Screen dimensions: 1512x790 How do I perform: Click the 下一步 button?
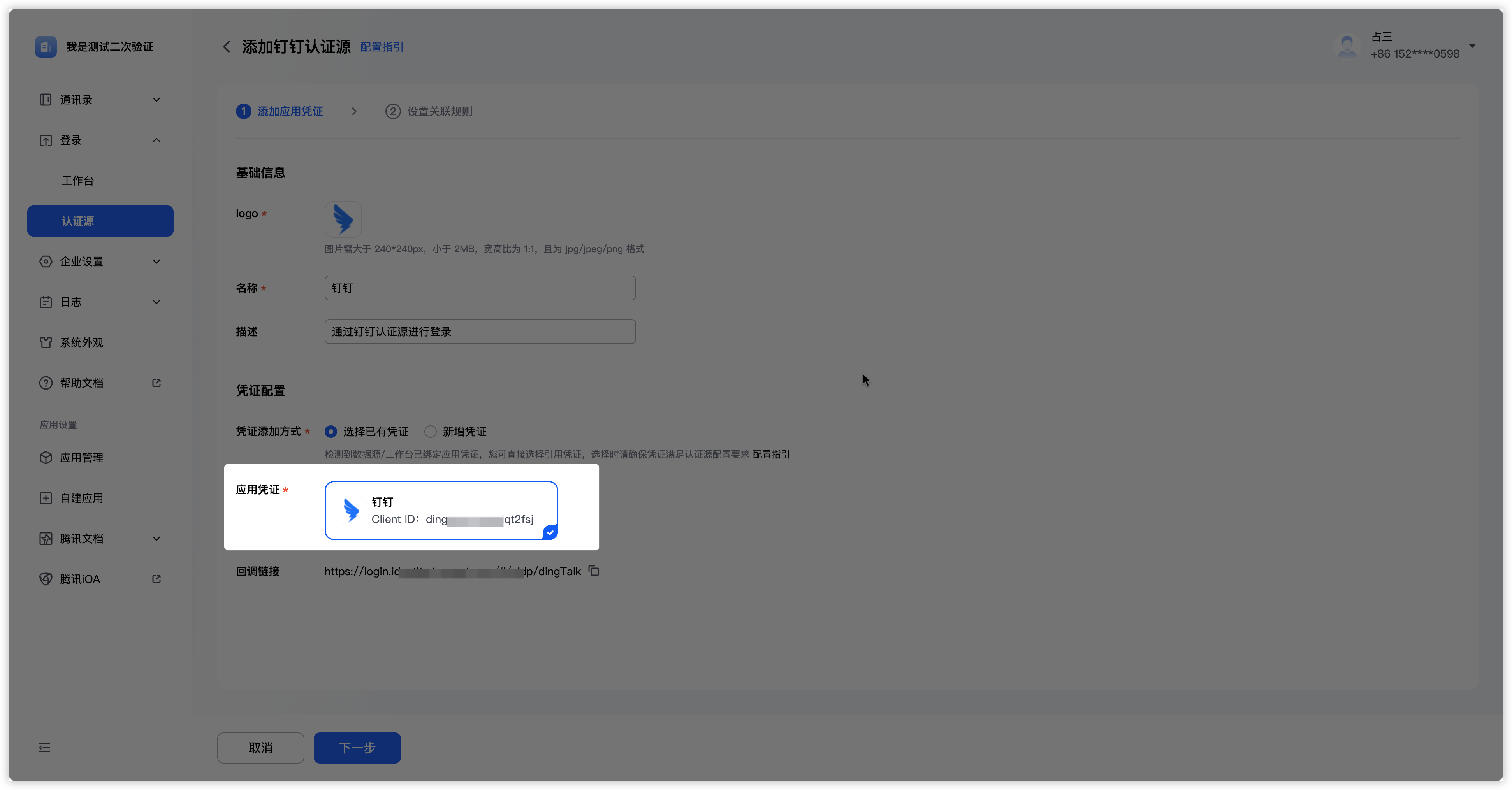[357, 748]
